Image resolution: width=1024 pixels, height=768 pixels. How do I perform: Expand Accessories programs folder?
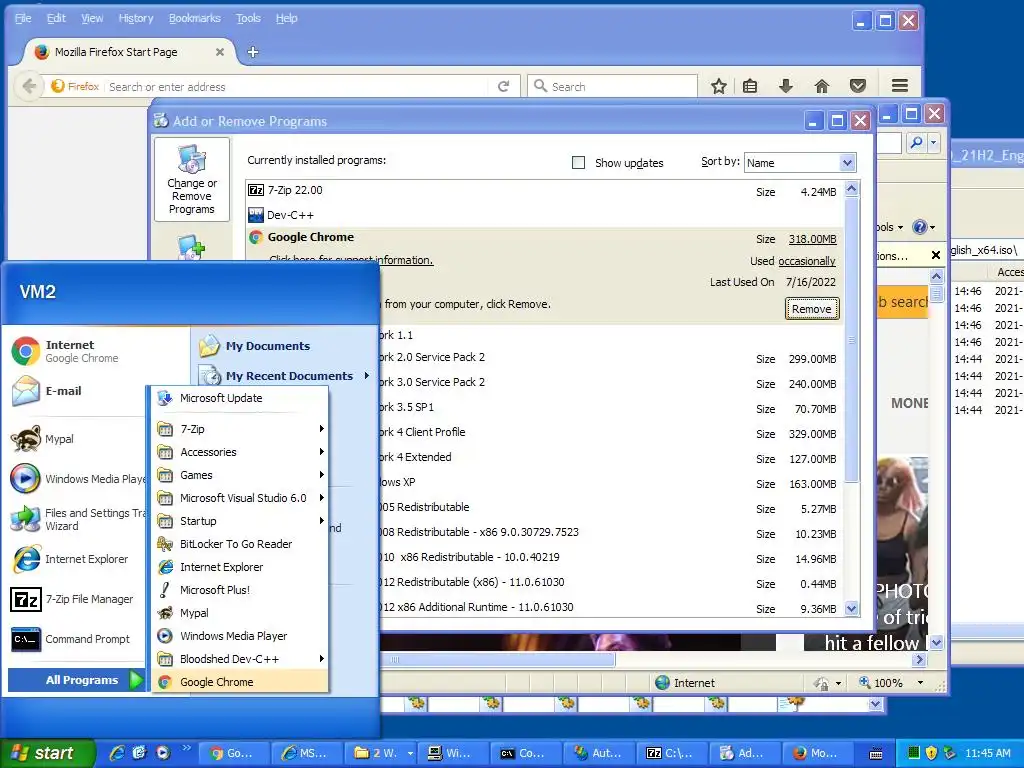tap(240, 452)
